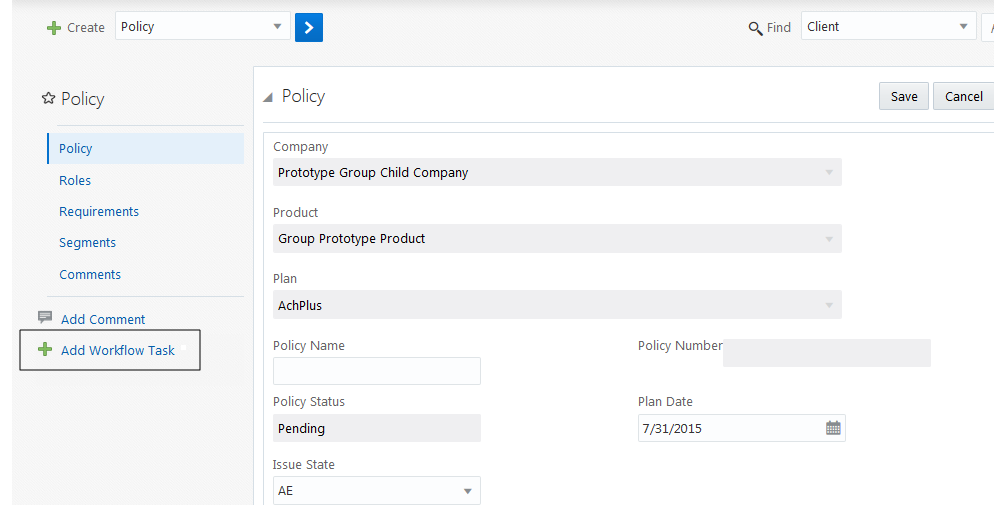
Task: Go to the Requirements sidebar item
Action: click(99, 211)
